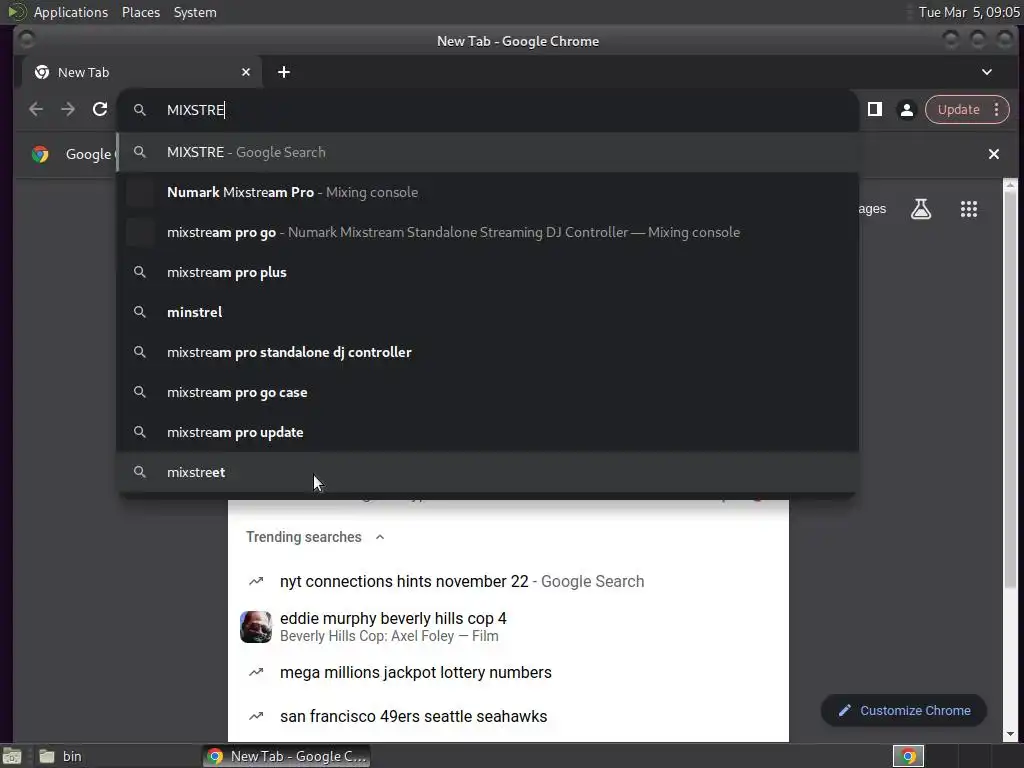The image size is (1024, 768).
Task: Open 'san francisco 49ers seattle seahawks' trend
Action: [x=508, y=716]
